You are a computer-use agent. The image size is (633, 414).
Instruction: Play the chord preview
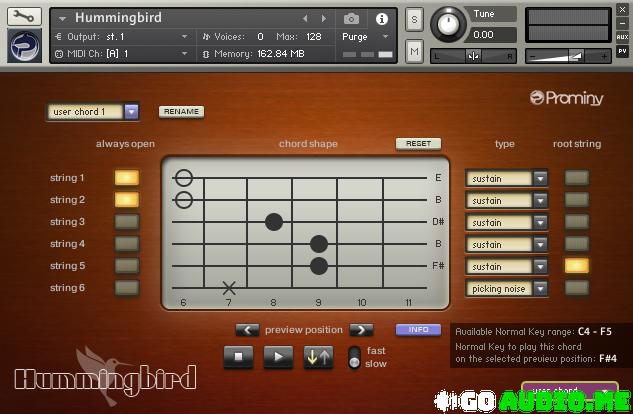278,357
